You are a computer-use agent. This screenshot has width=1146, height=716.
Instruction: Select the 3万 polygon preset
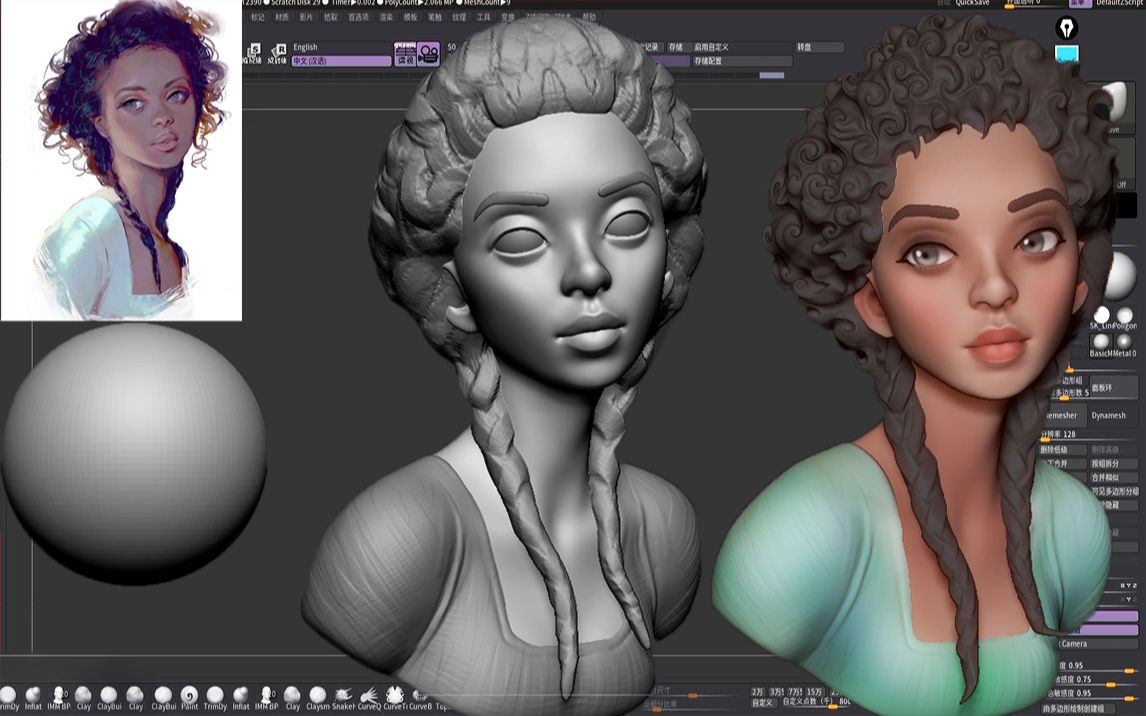(776, 692)
